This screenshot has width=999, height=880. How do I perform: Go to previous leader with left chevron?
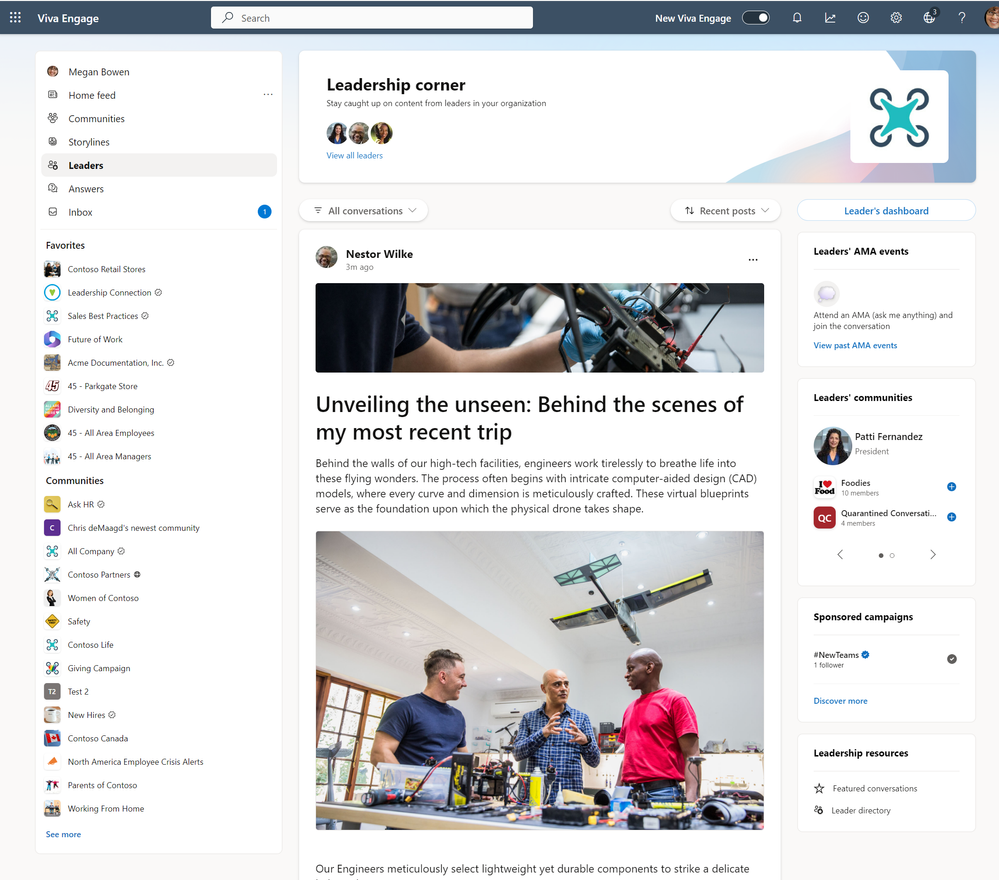coord(840,554)
